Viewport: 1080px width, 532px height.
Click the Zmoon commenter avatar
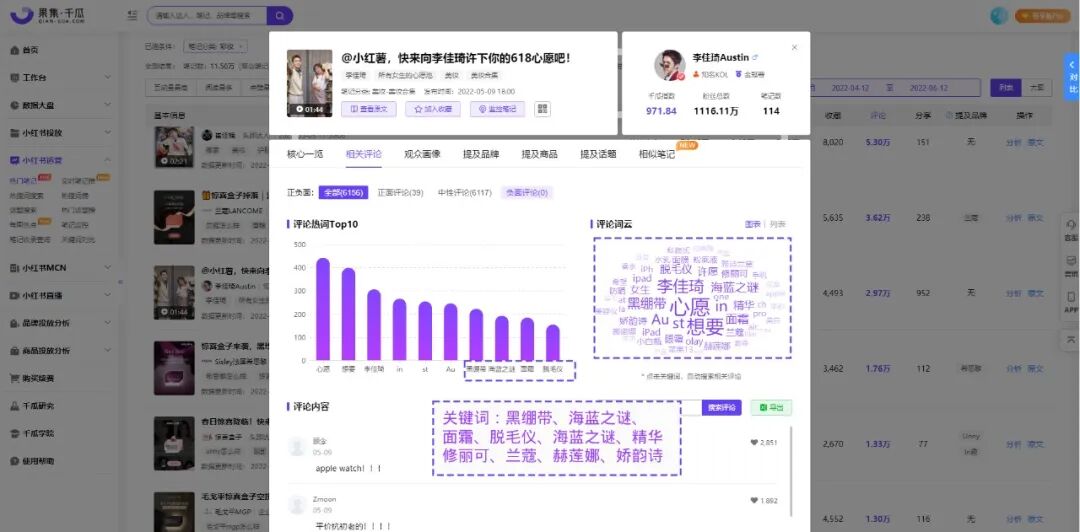298,504
